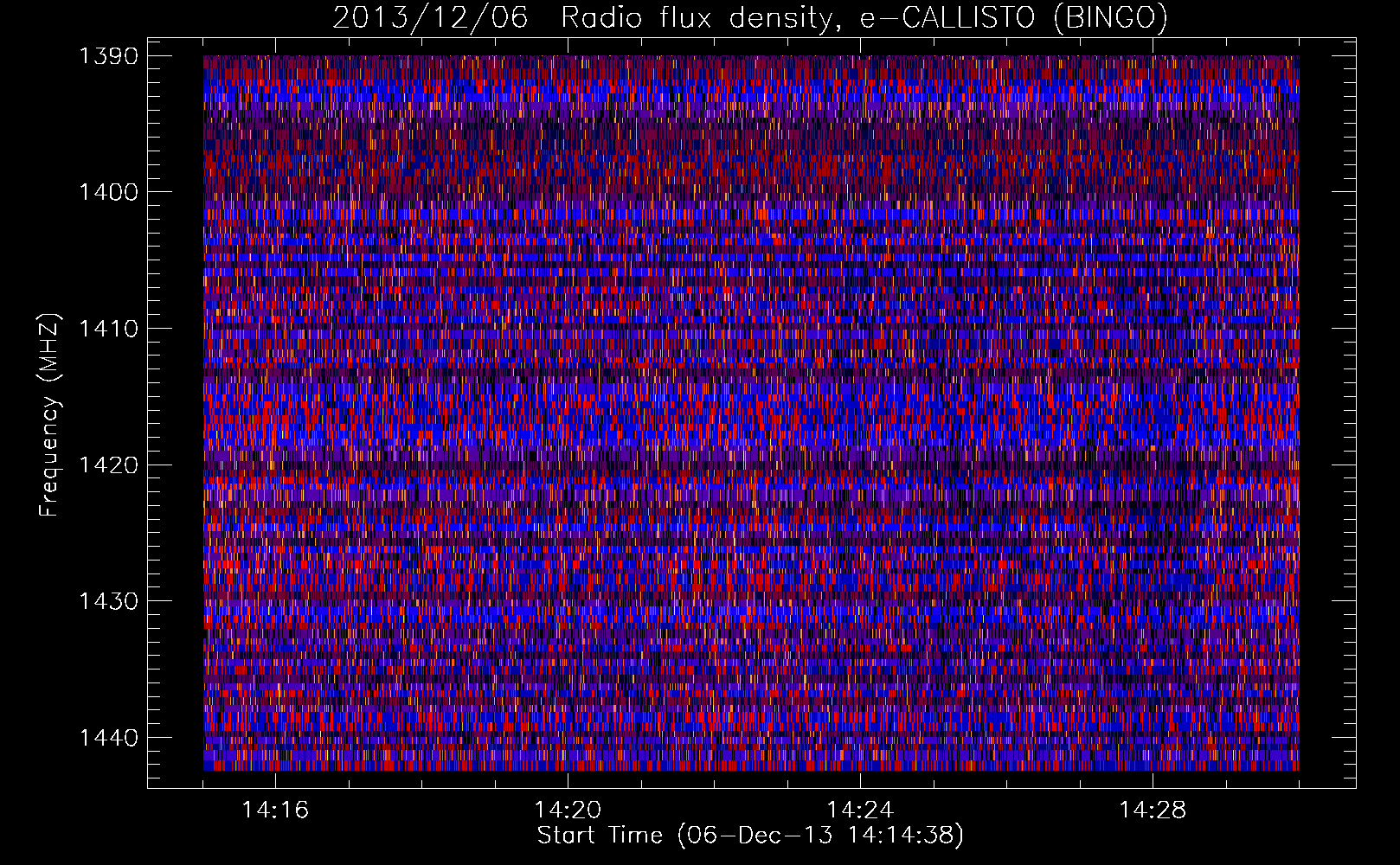Click the "Frequency (MHZ)" axis label
The height and width of the screenshot is (865, 1400).
point(49,415)
